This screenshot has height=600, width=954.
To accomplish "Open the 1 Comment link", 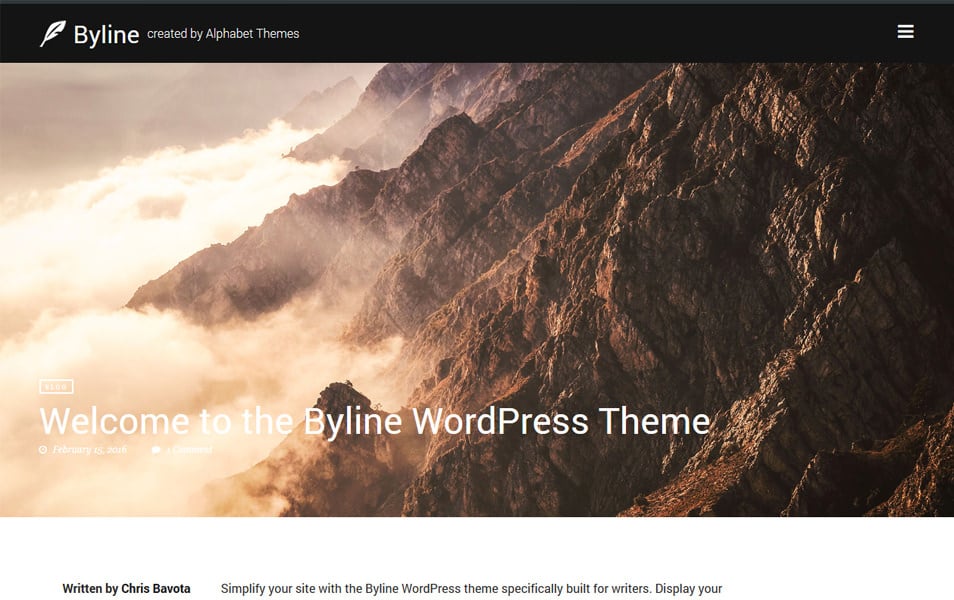I will pos(189,450).
